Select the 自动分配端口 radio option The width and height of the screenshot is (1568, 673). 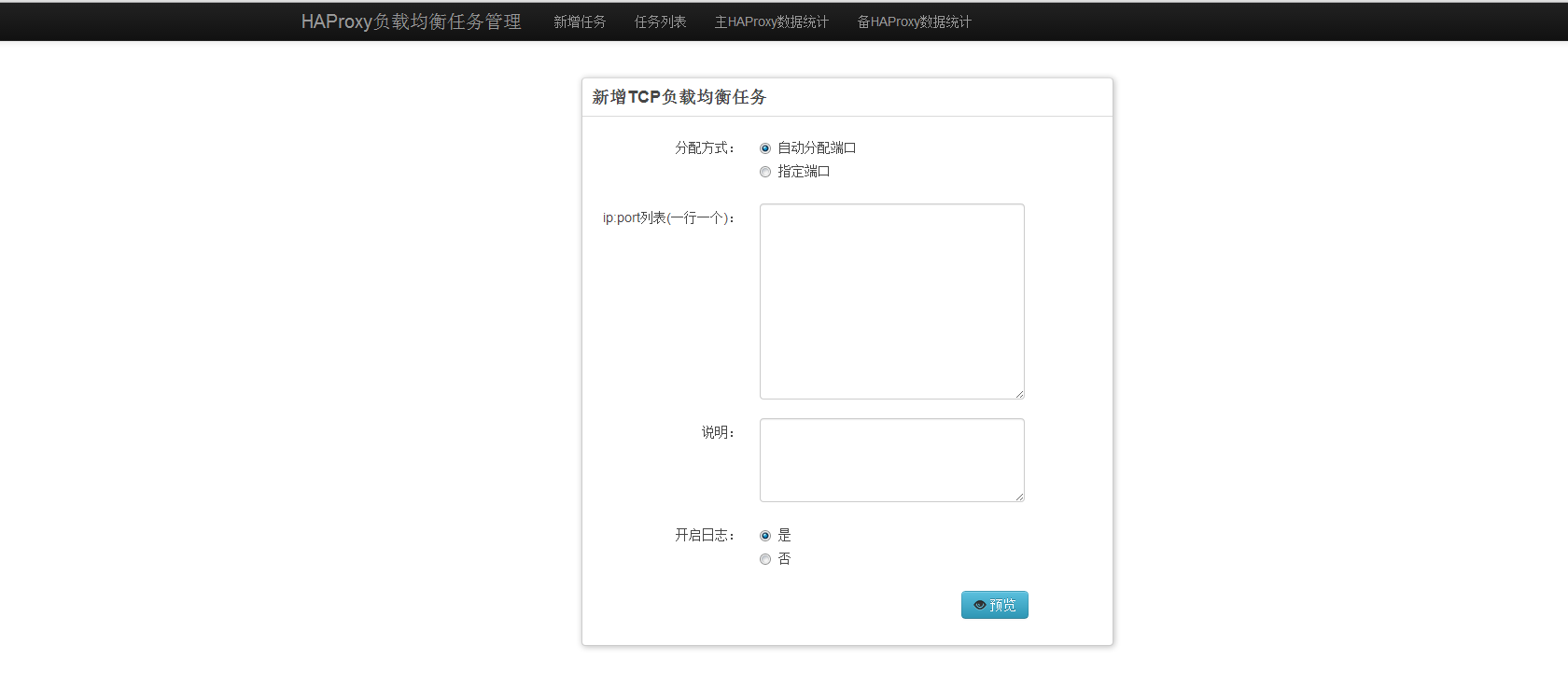click(x=765, y=148)
